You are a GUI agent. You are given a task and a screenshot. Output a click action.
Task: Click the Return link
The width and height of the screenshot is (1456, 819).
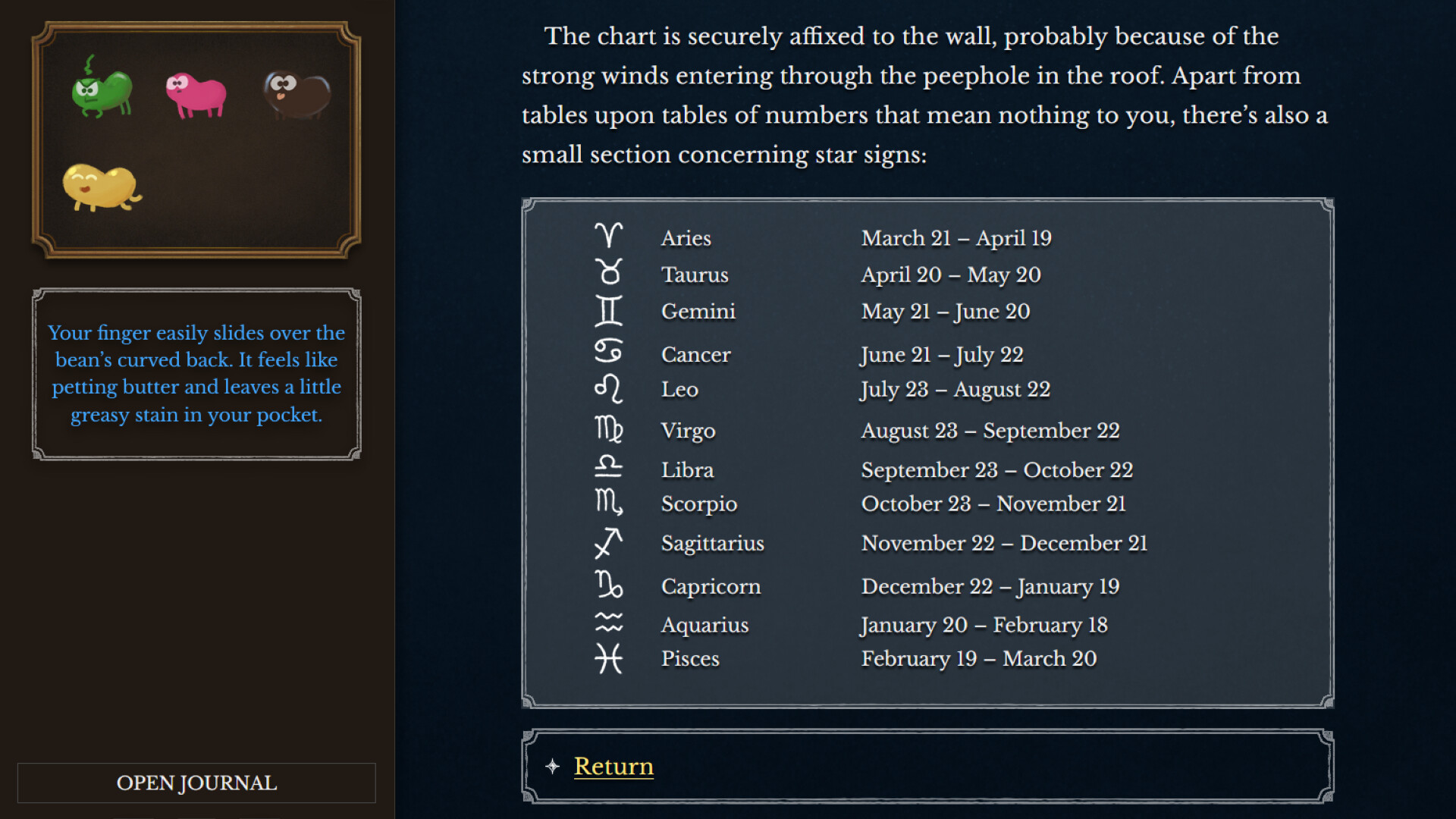pyautogui.click(x=613, y=767)
